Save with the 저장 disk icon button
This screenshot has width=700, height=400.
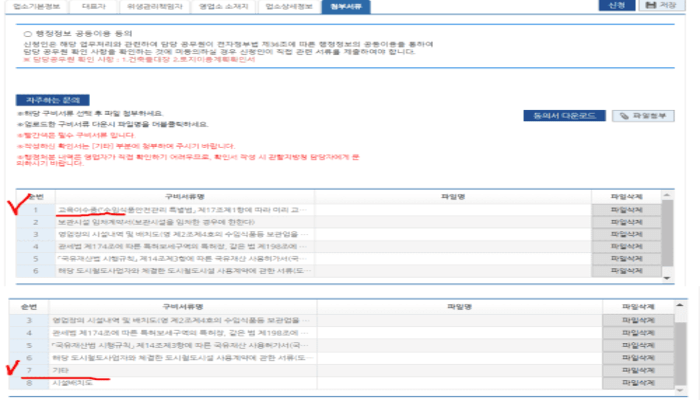coord(662,5)
